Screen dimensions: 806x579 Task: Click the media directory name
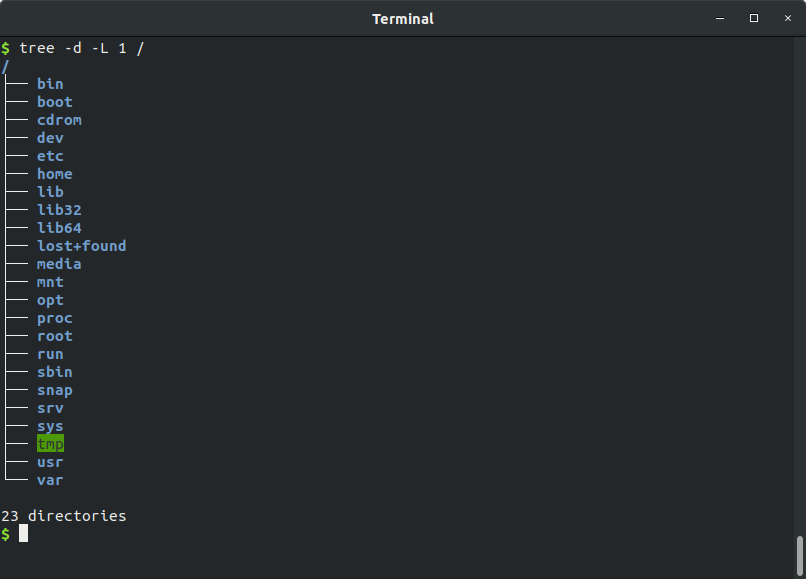[x=59, y=264]
